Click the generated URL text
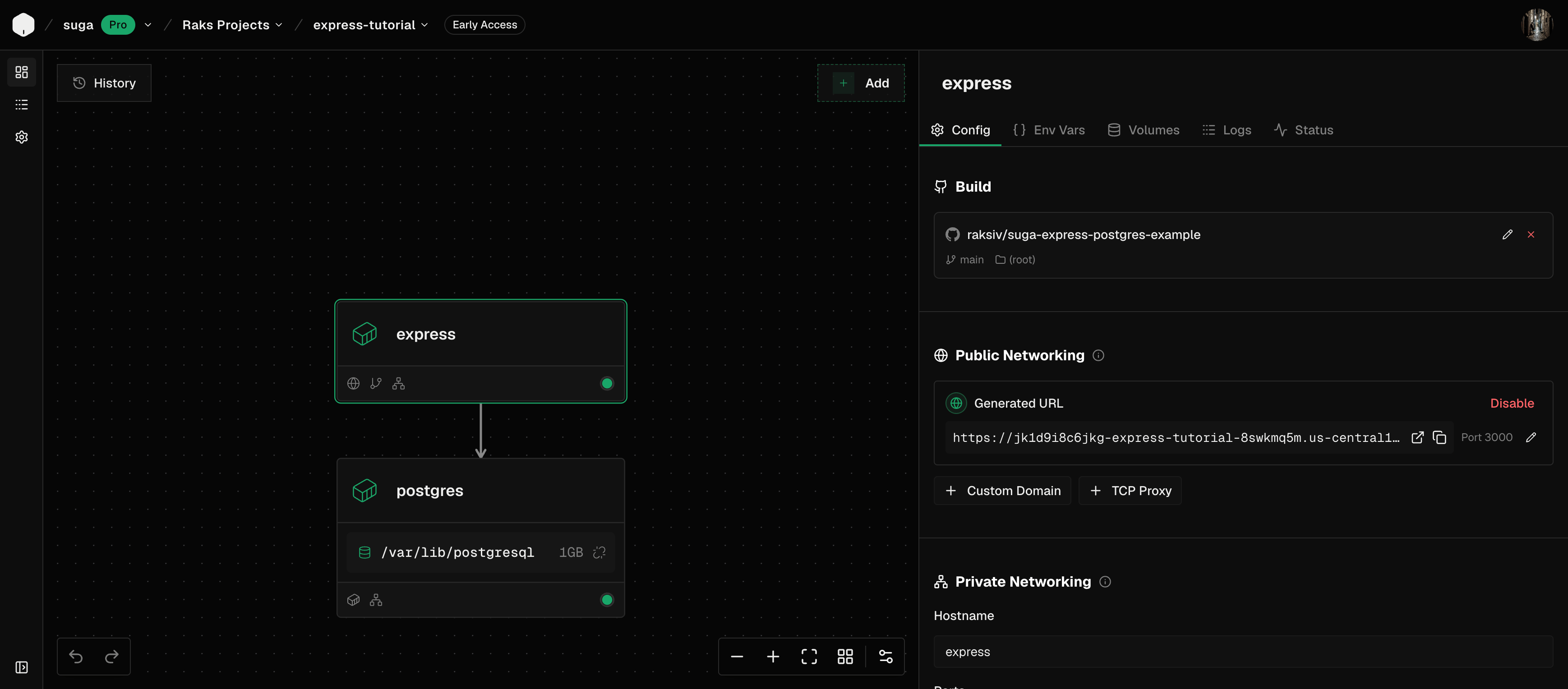This screenshot has width=1568, height=689. coord(1176,438)
